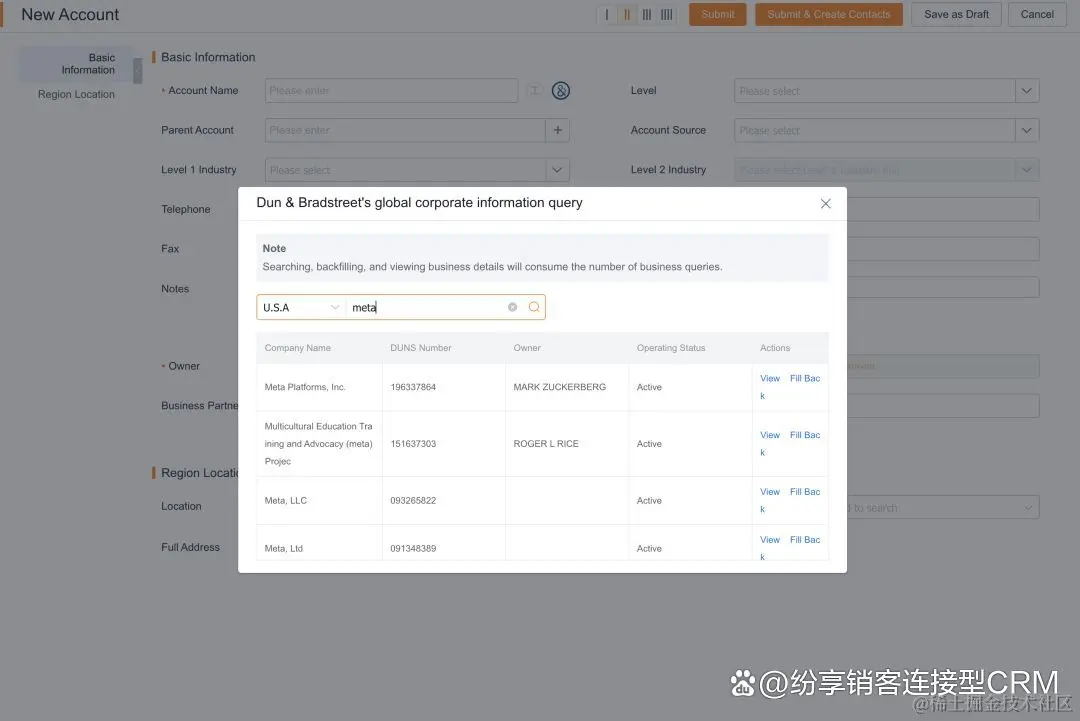Click the search magnifier icon in dialog
Screen dimensions: 1080x721
pos(534,307)
